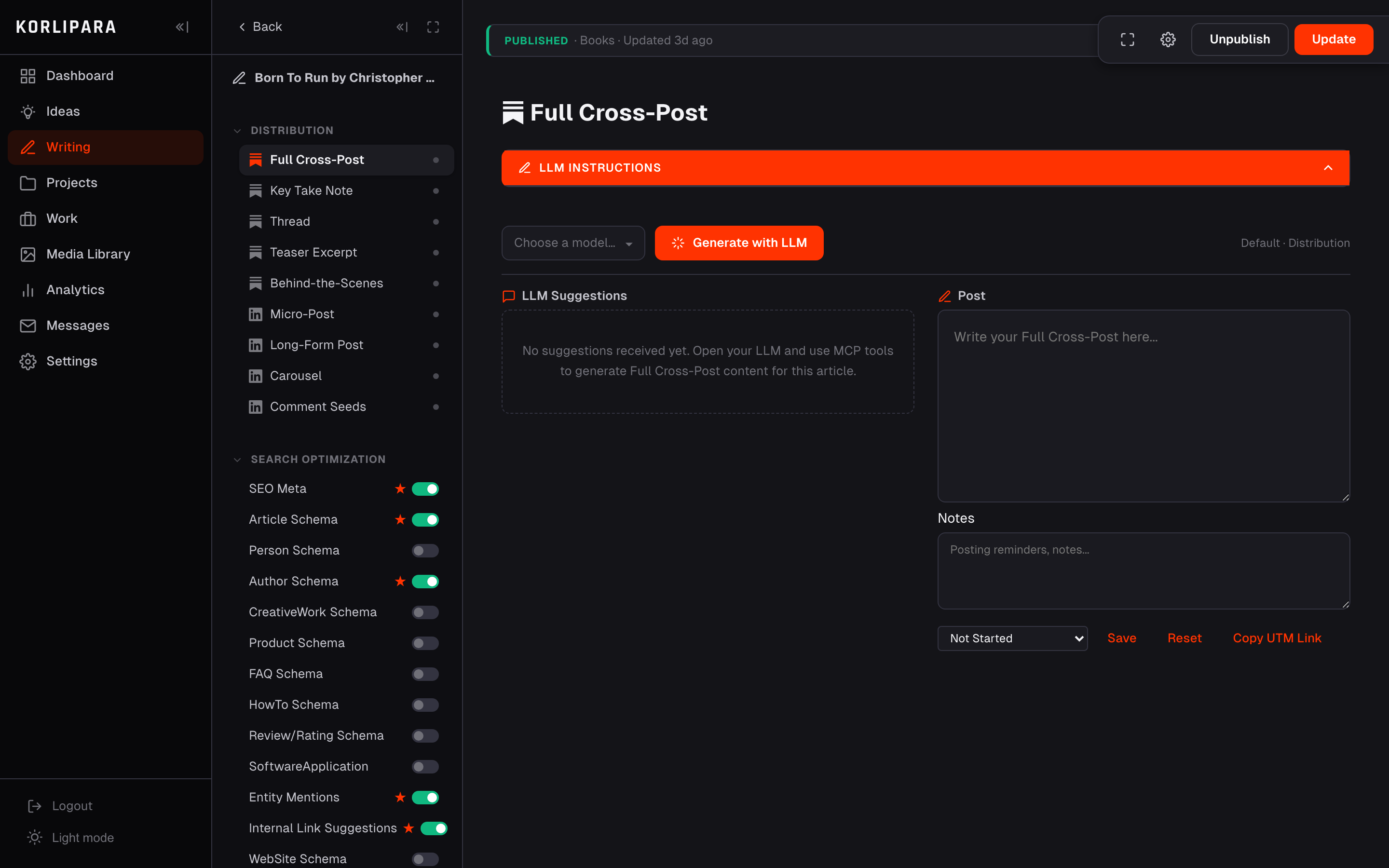Enable the FAQ Schema toggle

pyautogui.click(x=425, y=674)
